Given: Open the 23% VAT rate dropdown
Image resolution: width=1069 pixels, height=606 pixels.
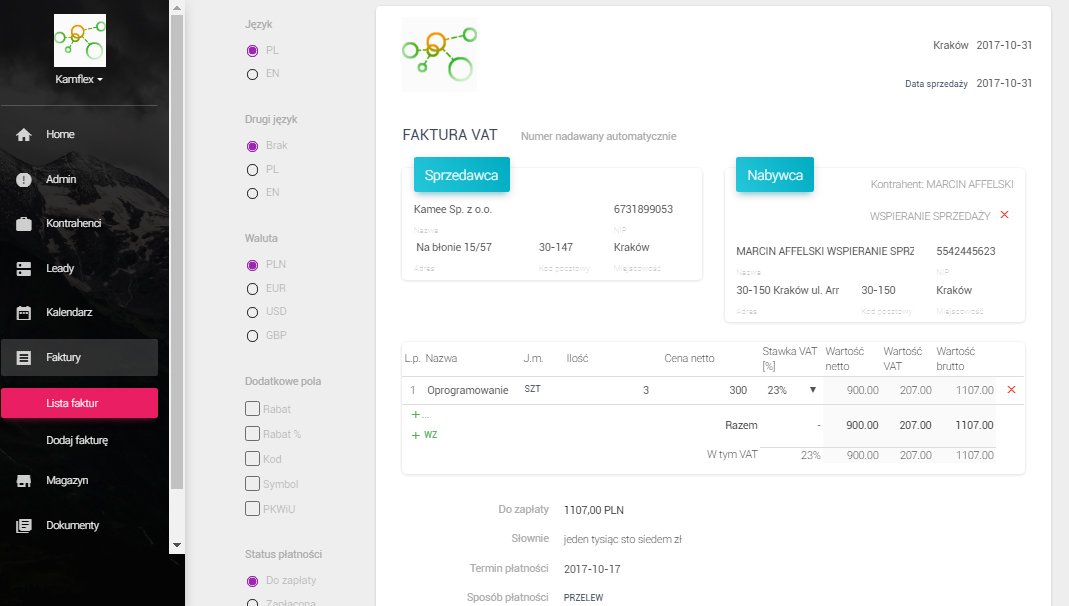Looking at the screenshot, I should (792, 390).
